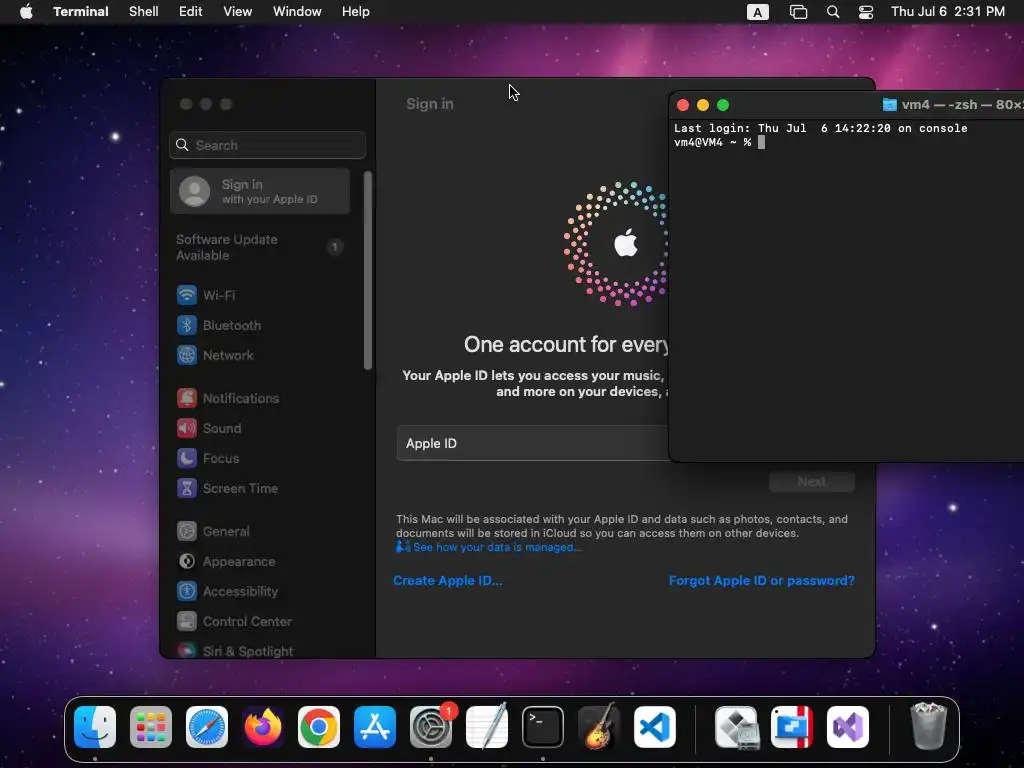The width and height of the screenshot is (1024, 768).
Task: Open Visual Studio Code from the Dock
Action: point(655,727)
